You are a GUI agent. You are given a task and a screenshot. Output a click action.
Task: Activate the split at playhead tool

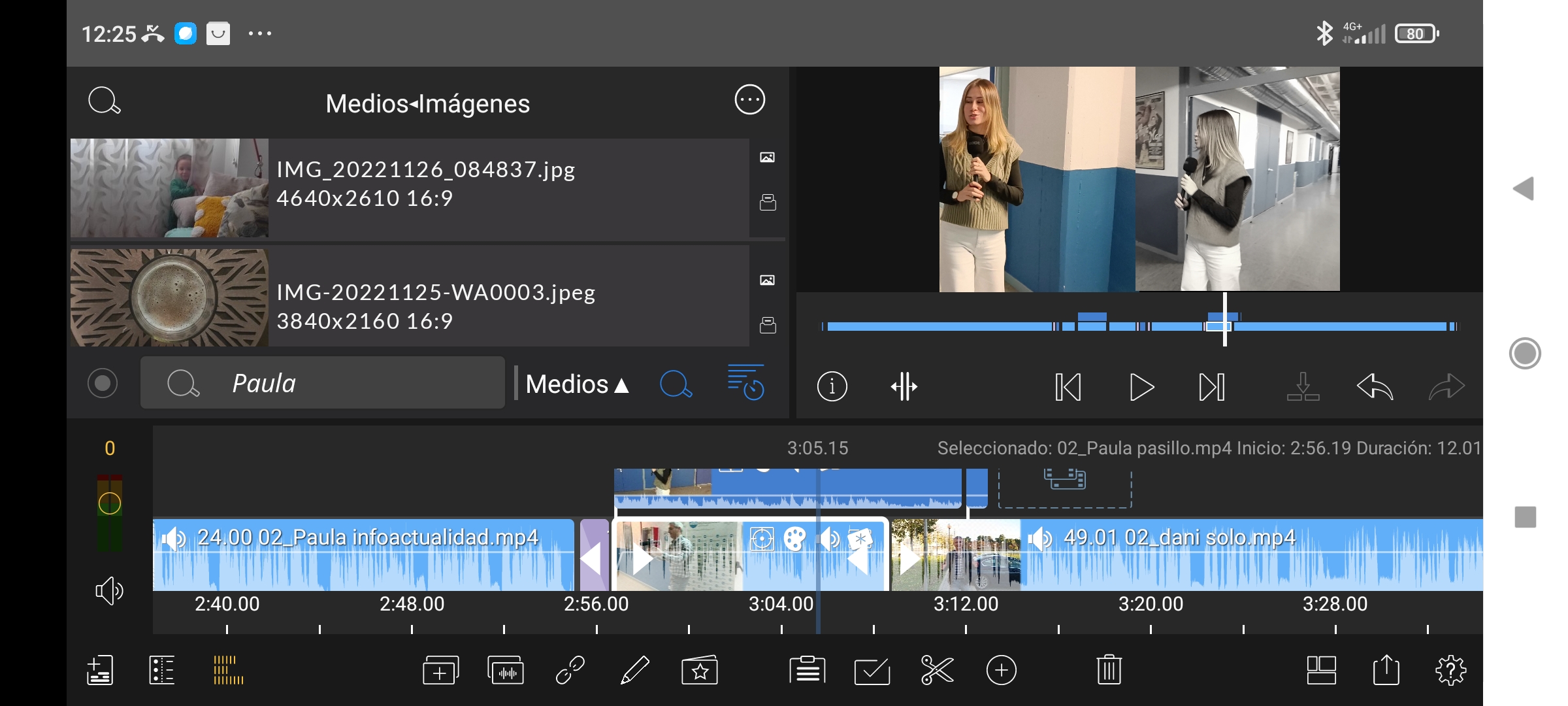tap(904, 386)
